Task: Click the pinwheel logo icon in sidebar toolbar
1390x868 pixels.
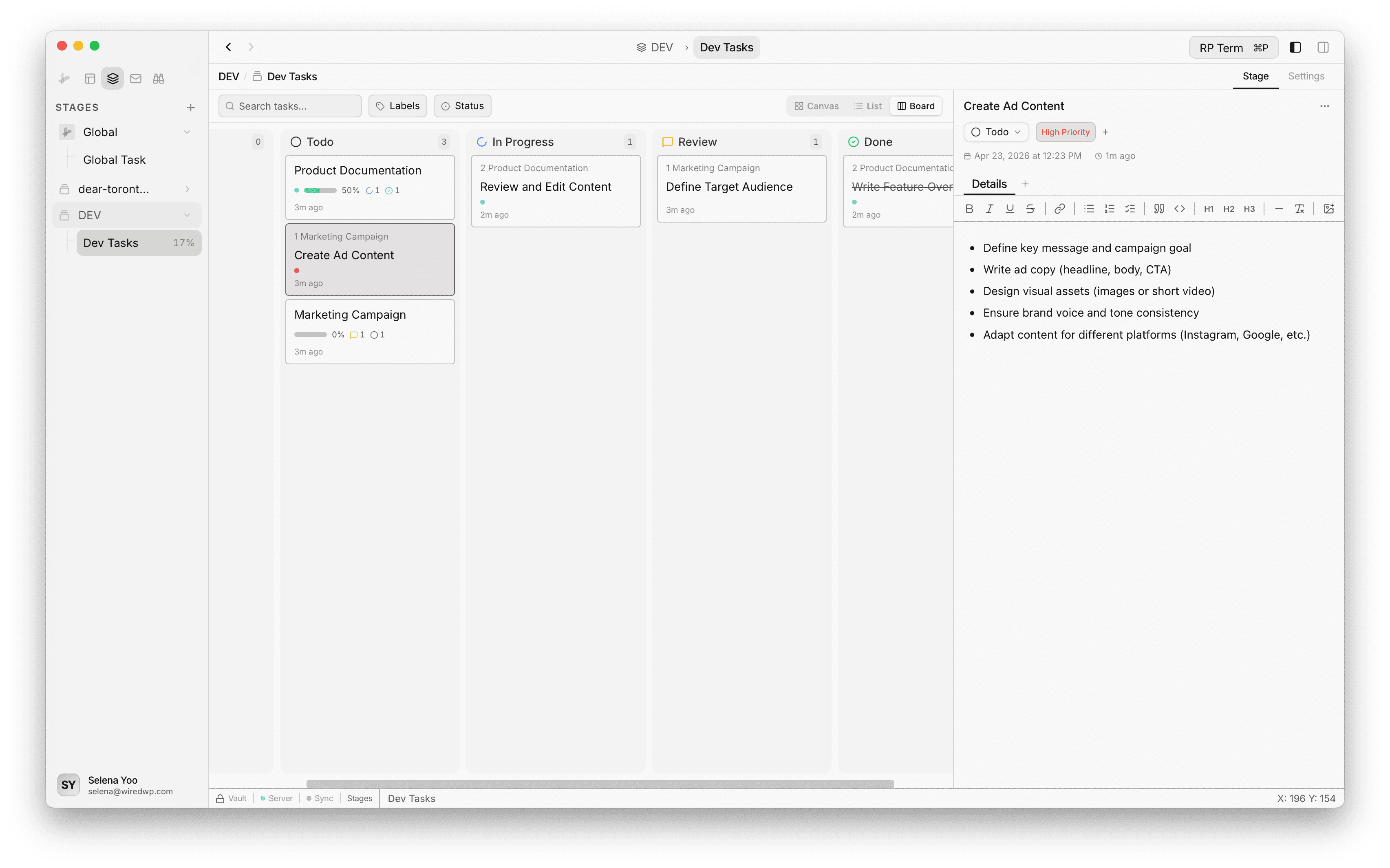Action: pyautogui.click(x=64, y=79)
